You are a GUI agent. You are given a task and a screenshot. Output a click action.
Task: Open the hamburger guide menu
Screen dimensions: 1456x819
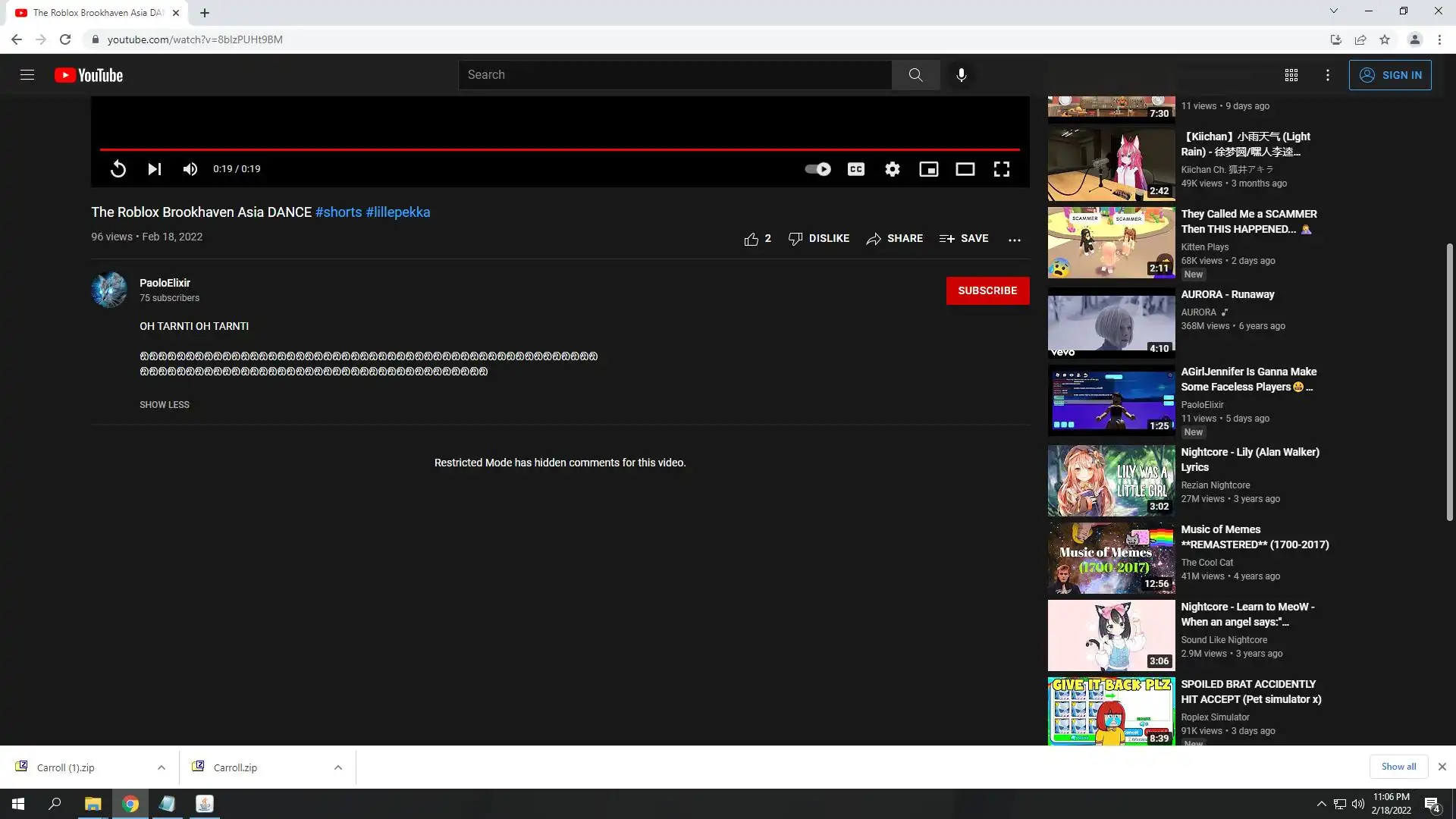(x=27, y=75)
